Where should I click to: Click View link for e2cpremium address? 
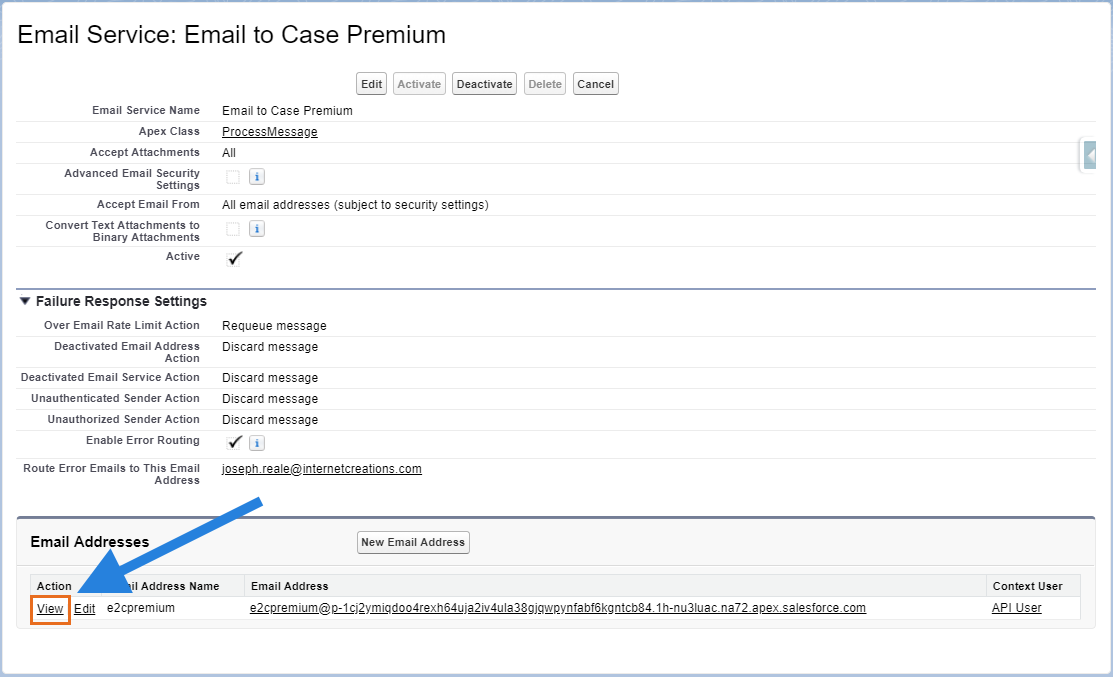pos(50,609)
